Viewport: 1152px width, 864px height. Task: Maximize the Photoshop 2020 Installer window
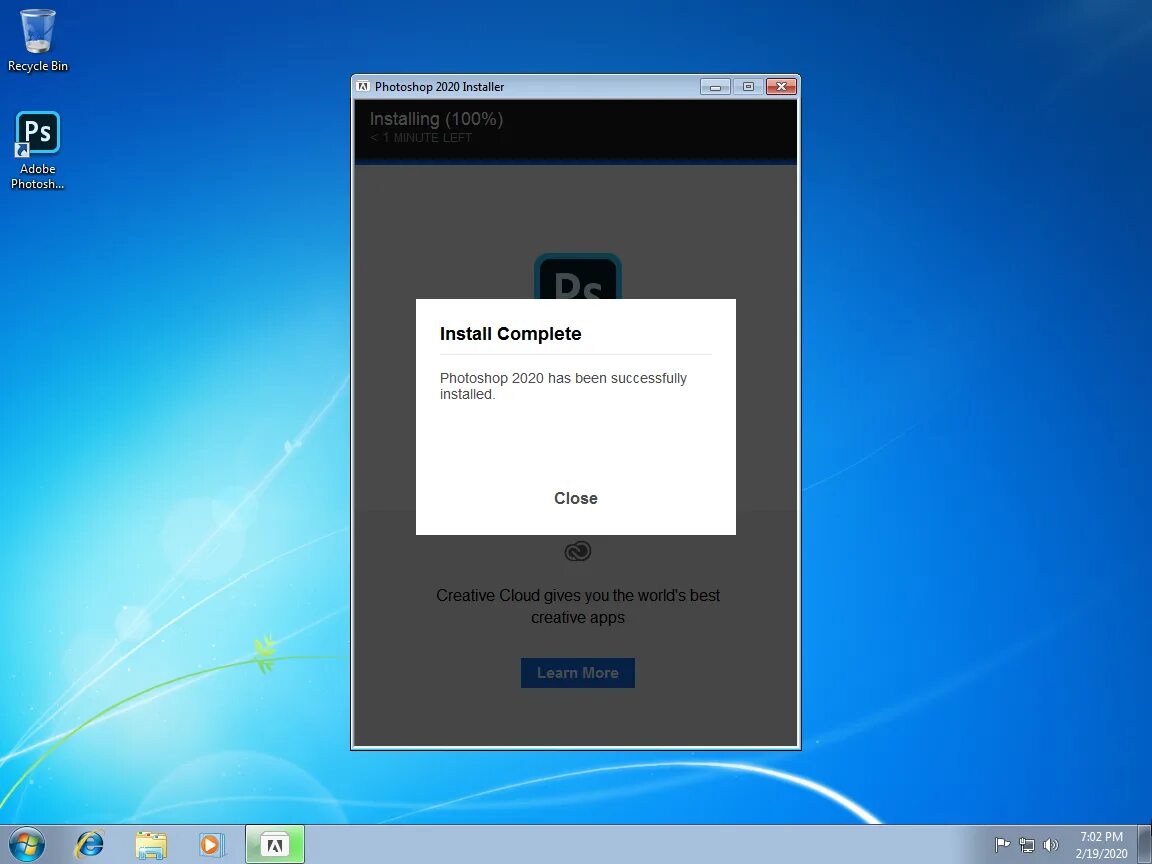tap(748, 87)
